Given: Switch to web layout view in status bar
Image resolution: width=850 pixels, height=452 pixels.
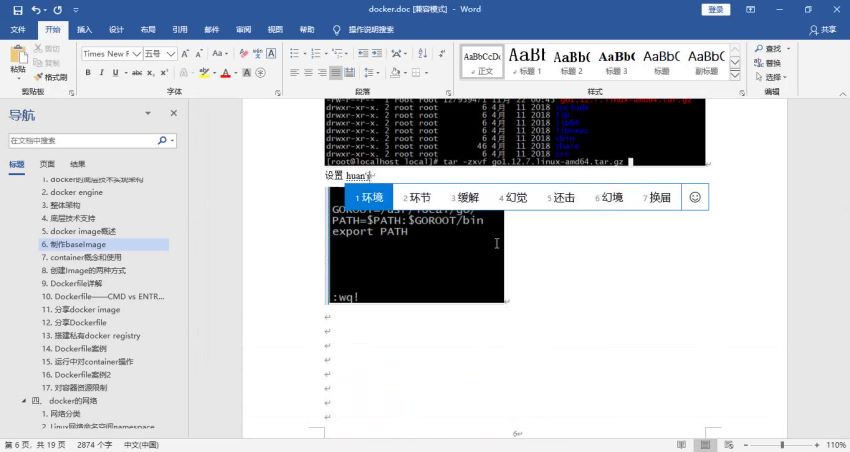Looking at the screenshot, I should point(729,445).
